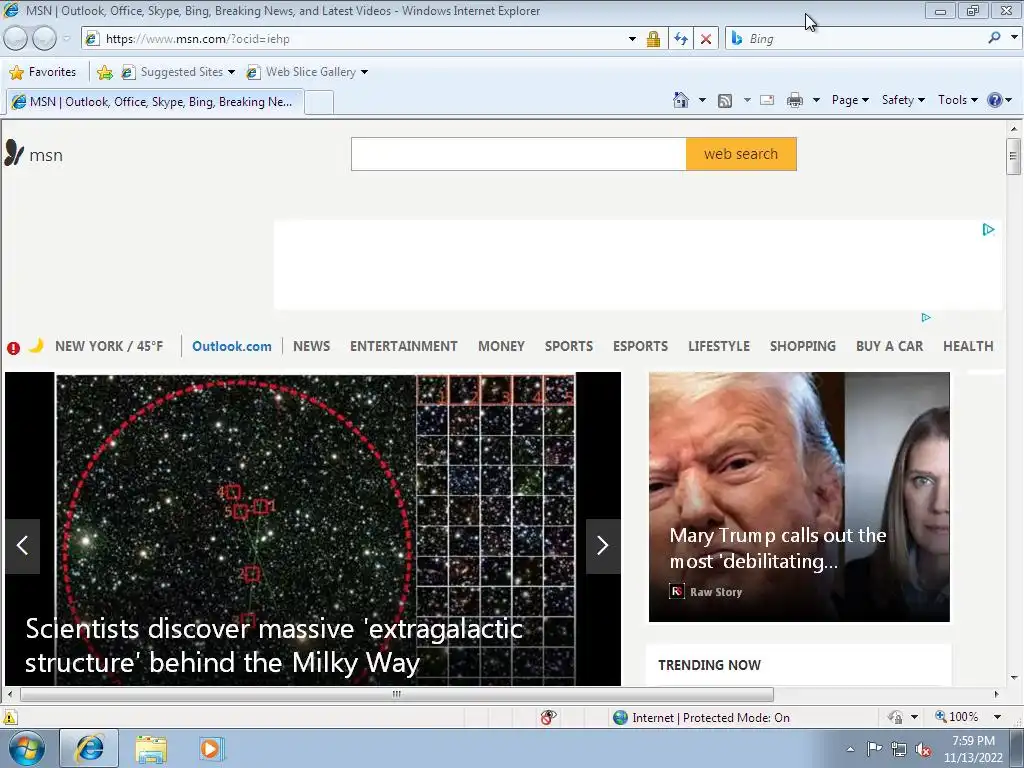Image resolution: width=1024 pixels, height=768 pixels.
Task: Go to previous carousel slide
Action: pyautogui.click(x=23, y=546)
